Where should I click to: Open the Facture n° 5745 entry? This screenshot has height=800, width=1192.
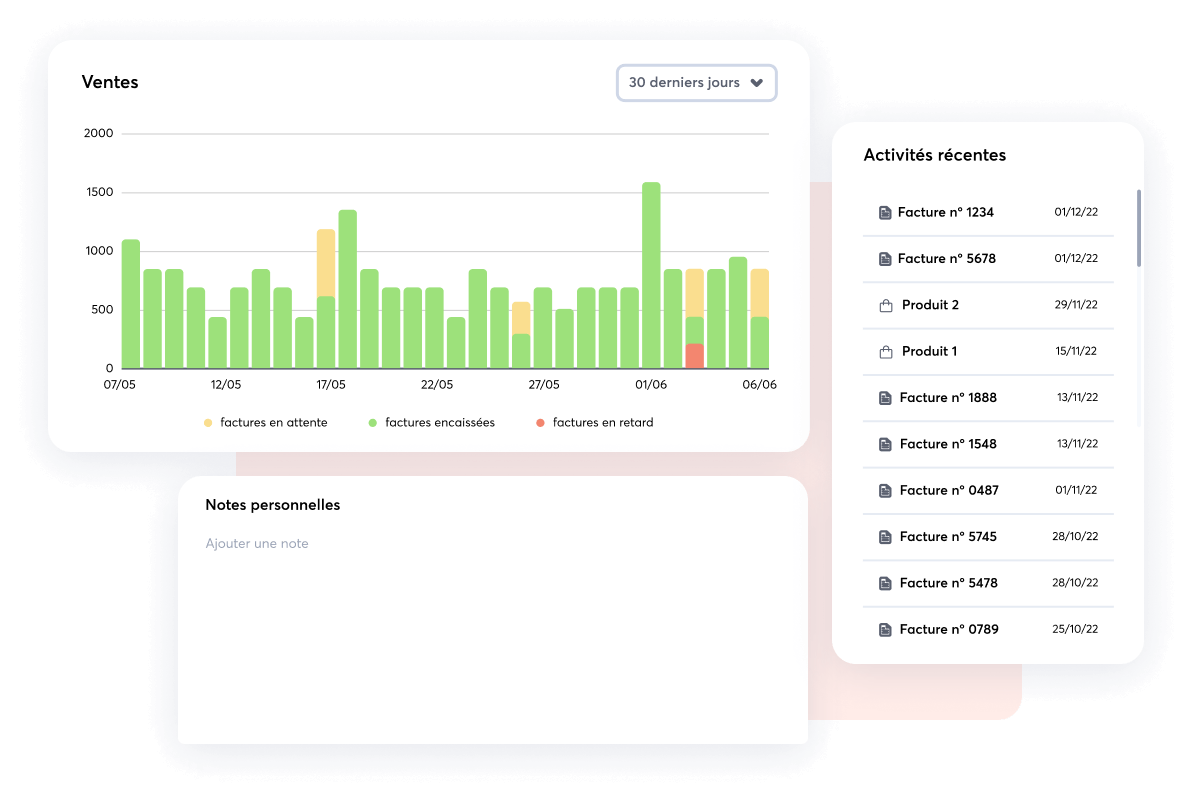coord(947,537)
